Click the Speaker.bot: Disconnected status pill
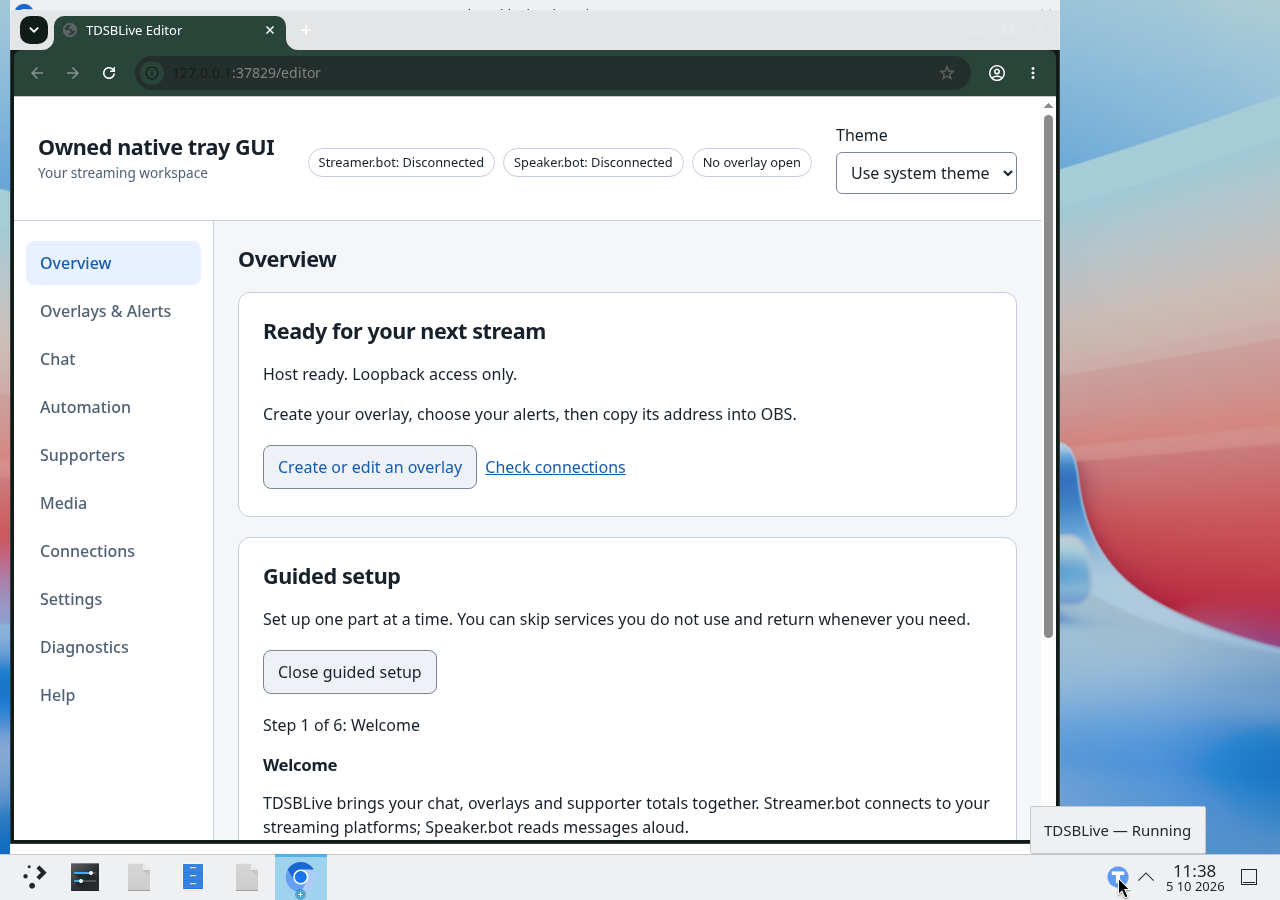Viewport: 1280px width, 900px height. pyautogui.click(x=593, y=162)
